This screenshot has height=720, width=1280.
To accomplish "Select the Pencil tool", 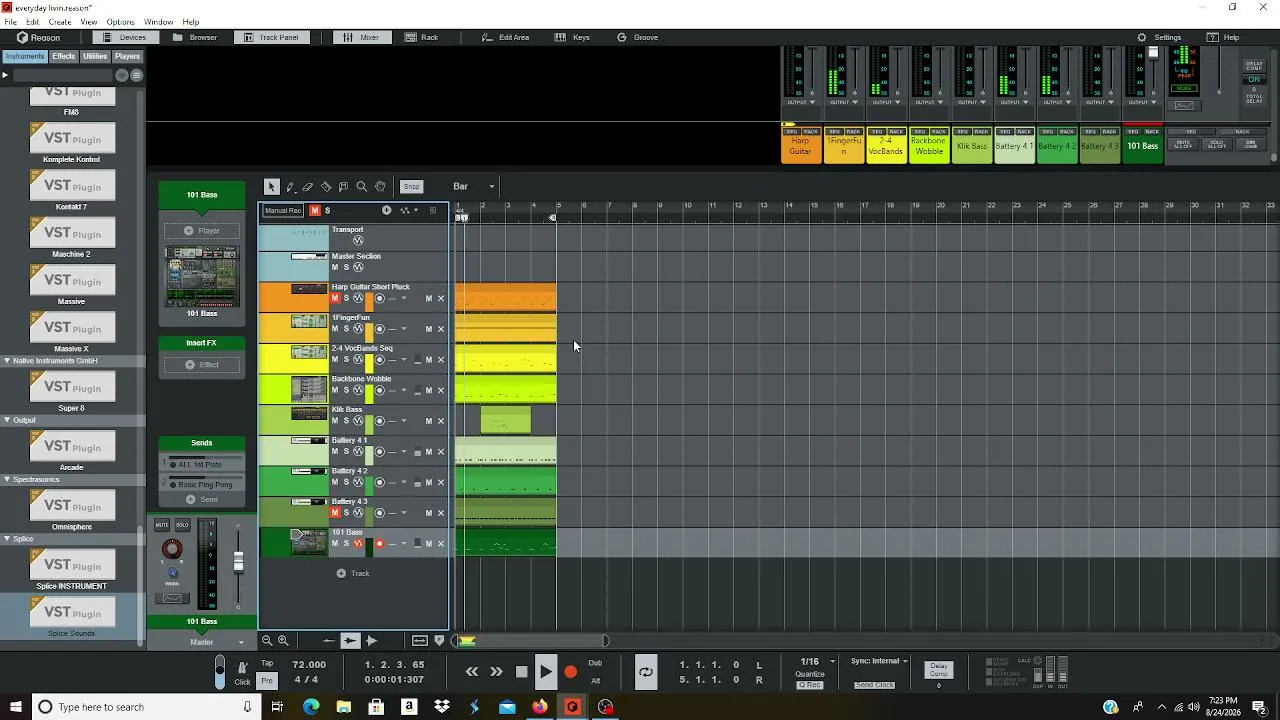I will pos(290,187).
